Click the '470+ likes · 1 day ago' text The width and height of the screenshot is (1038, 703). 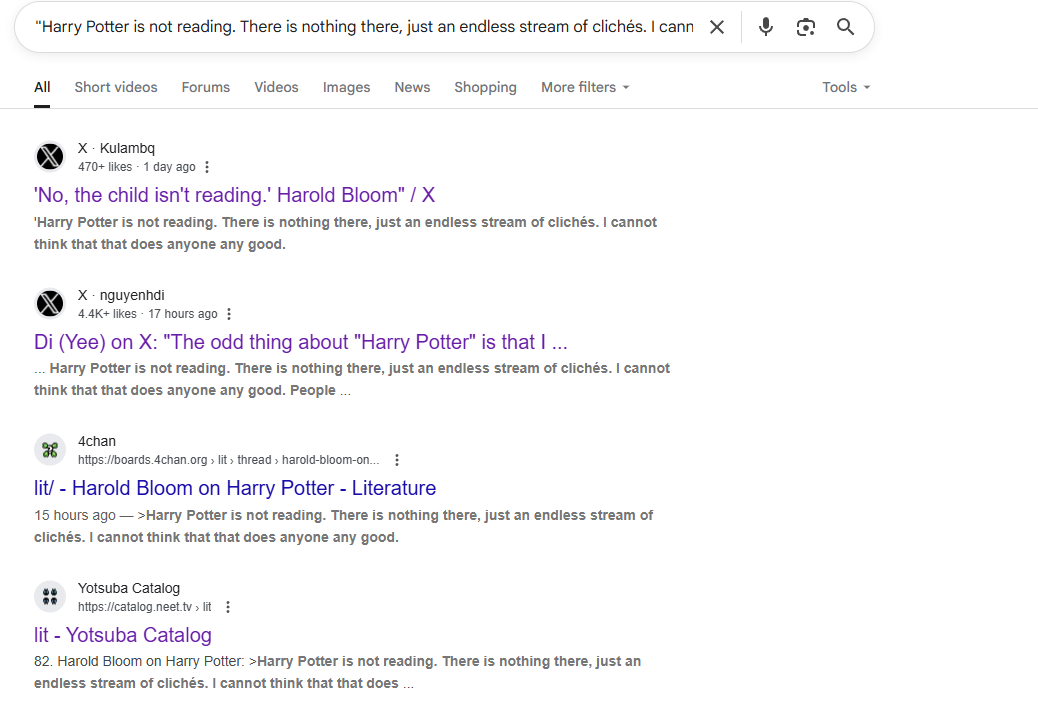point(136,167)
